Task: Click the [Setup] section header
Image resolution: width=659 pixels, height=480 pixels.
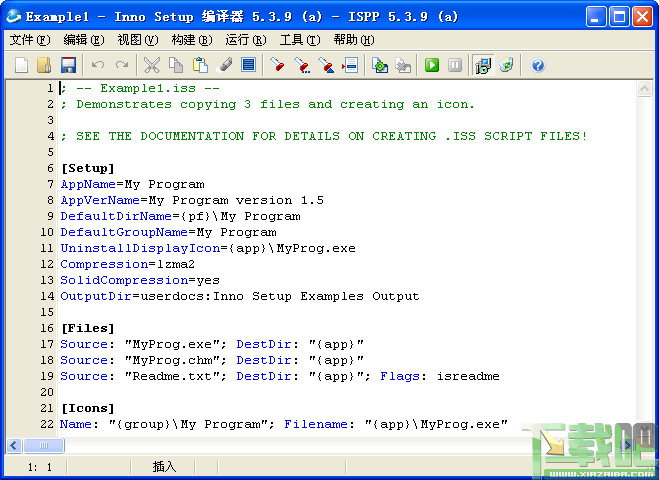Action: pyautogui.click(x=88, y=168)
